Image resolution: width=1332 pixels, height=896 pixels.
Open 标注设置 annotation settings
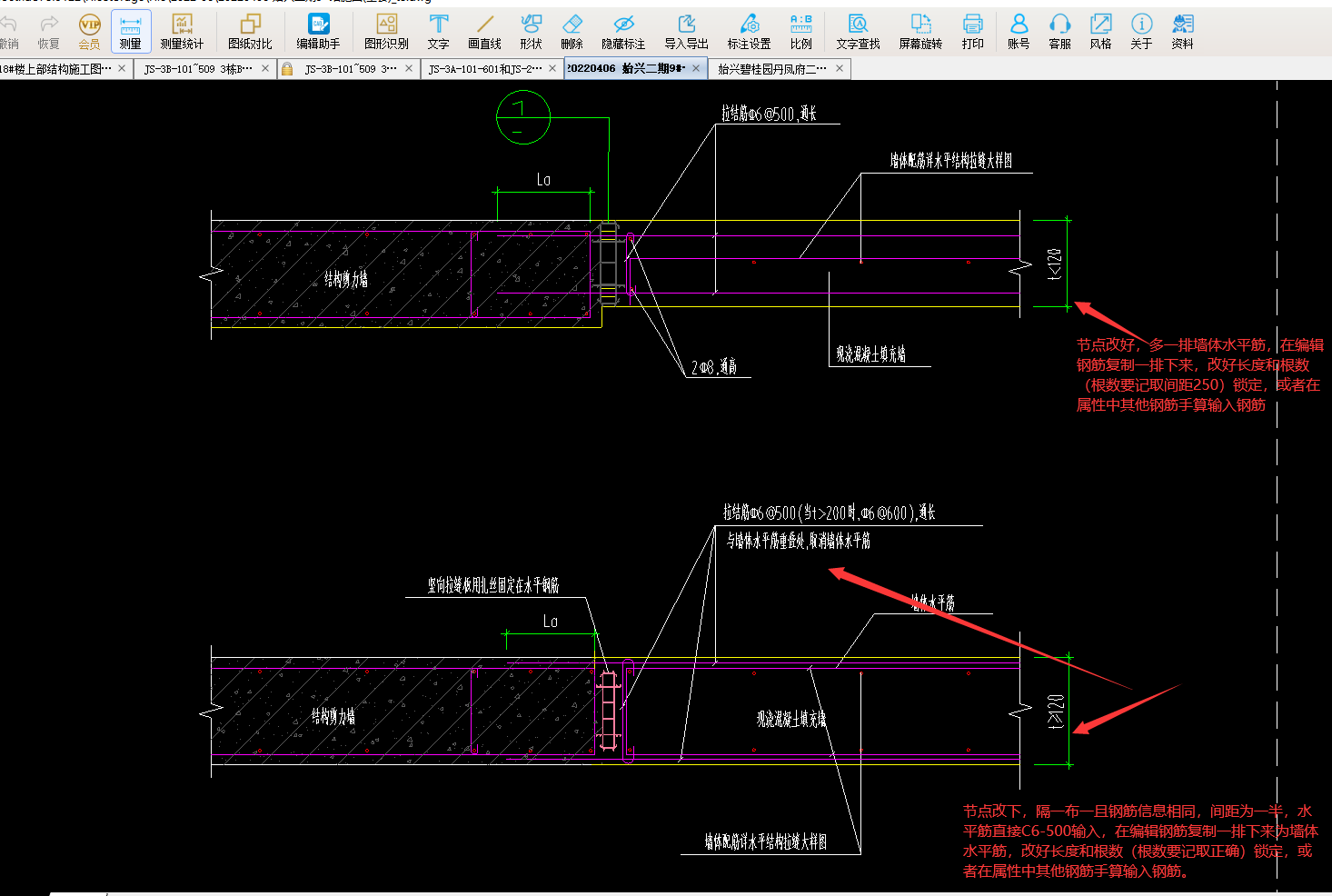[x=749, y=32]
